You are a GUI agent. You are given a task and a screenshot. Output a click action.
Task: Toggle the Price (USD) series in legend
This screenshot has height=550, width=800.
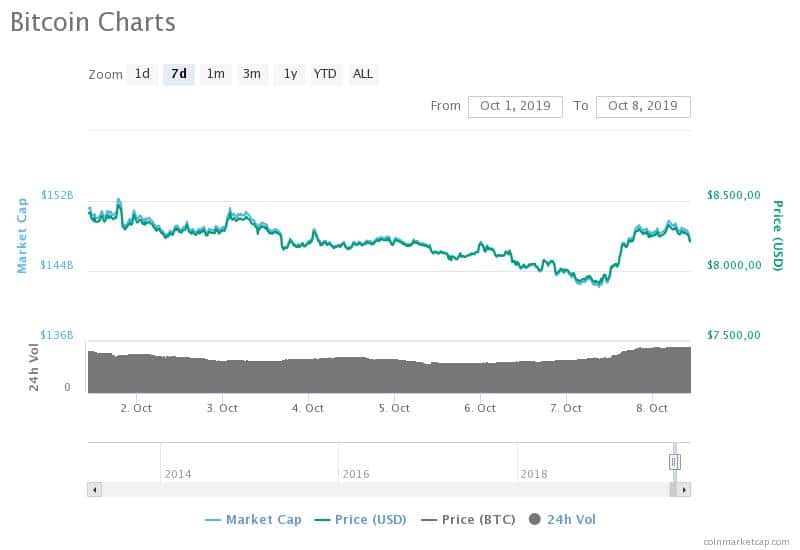(360, 520)
